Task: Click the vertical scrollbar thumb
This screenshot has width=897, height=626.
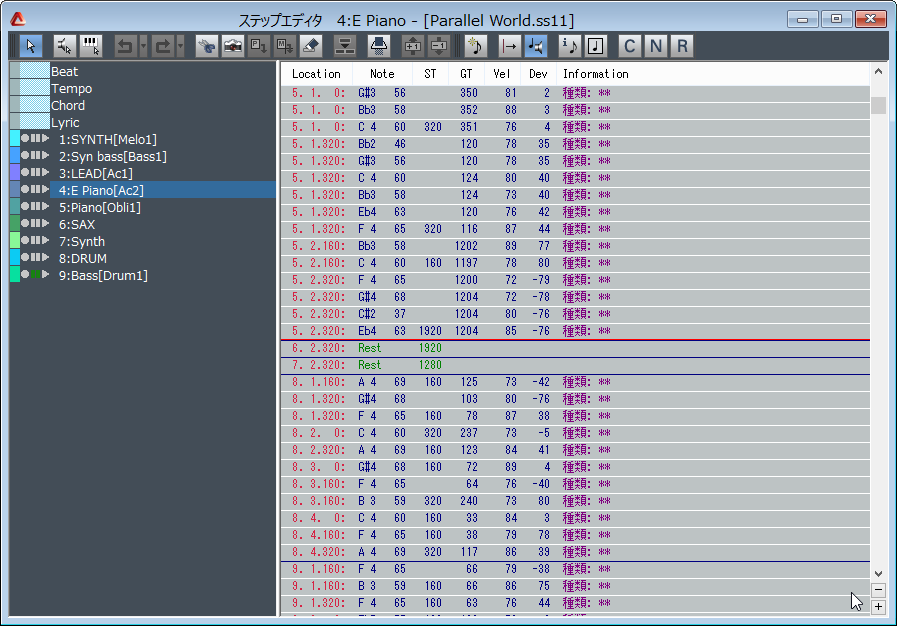Action: tap(878, 105)
